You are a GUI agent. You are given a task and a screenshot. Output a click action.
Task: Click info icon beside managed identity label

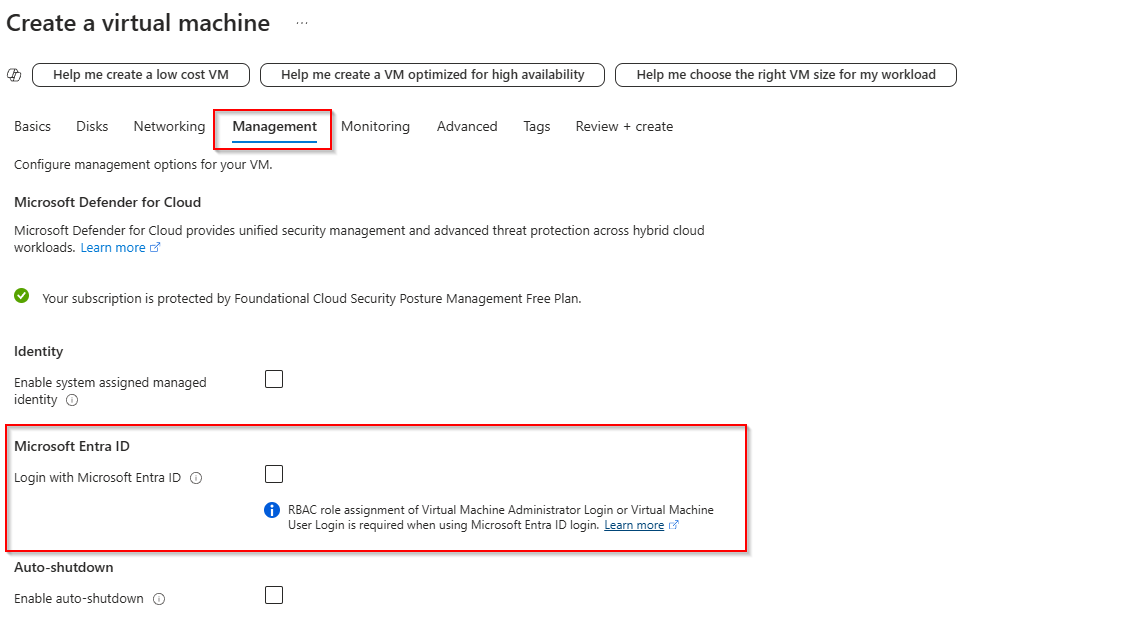tap(72, 400)
